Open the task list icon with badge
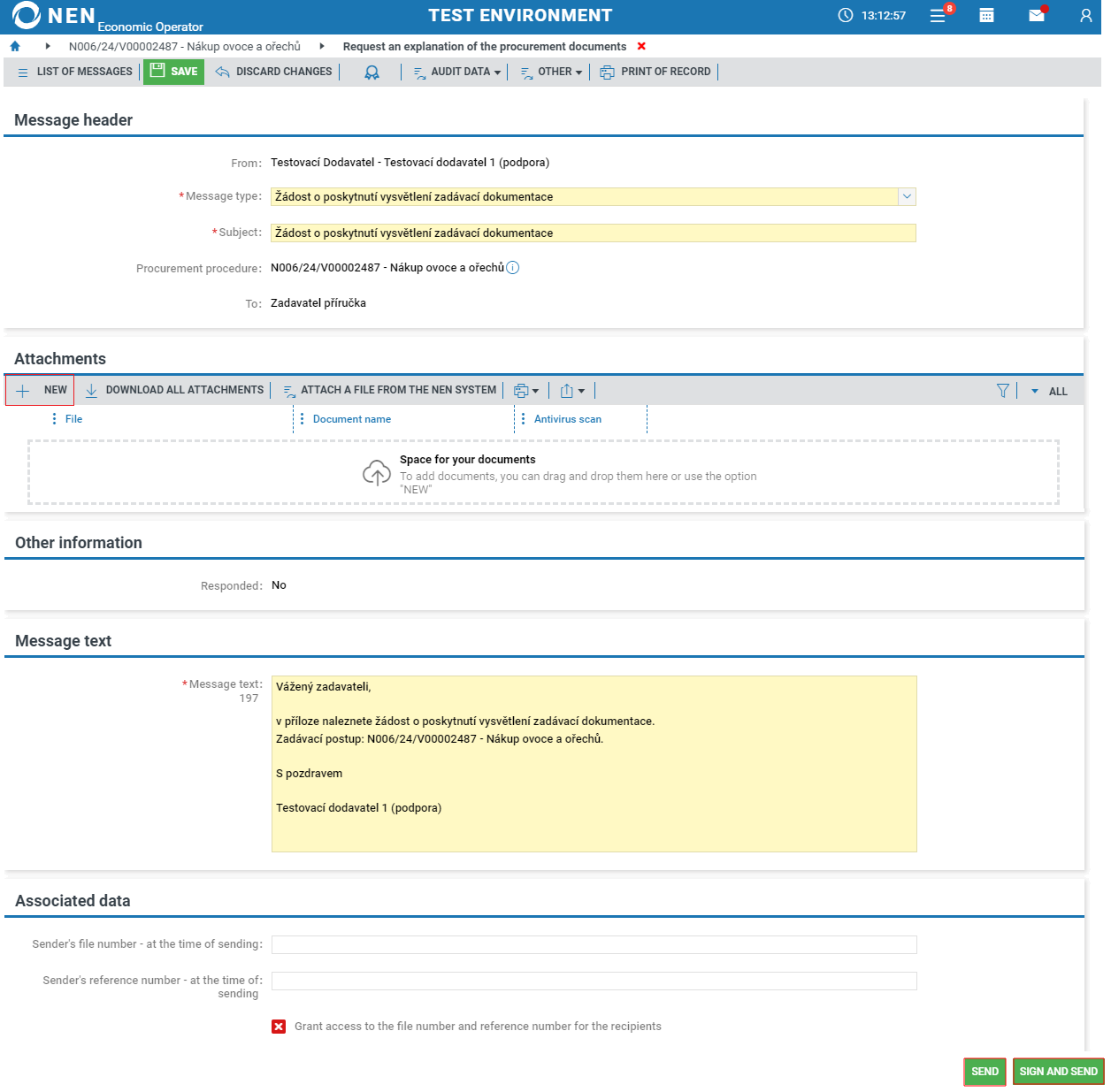Viewport: 1111px width, 1092px height. coord(939,15)
